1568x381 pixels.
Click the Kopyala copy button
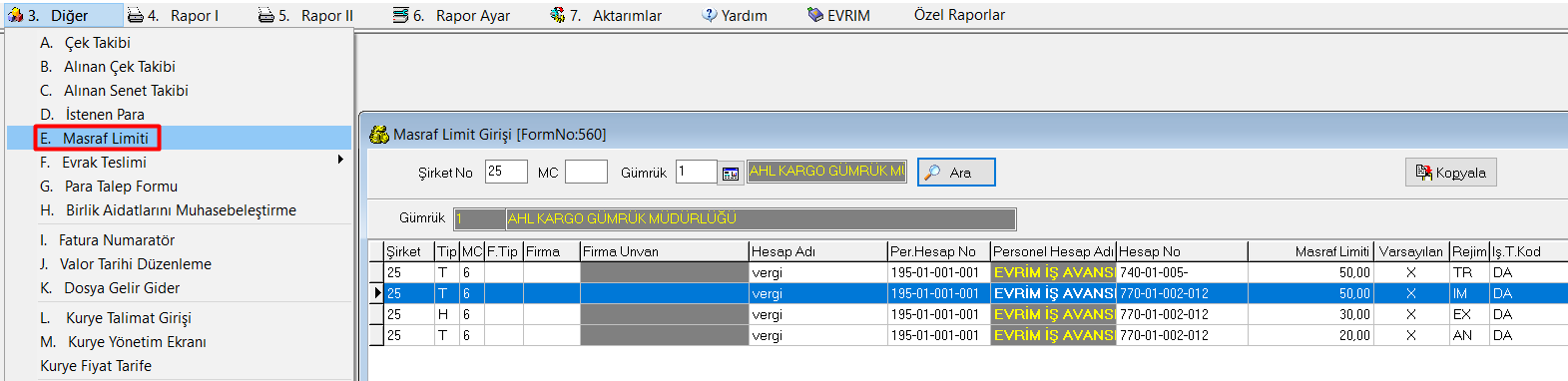[1451, 173]
